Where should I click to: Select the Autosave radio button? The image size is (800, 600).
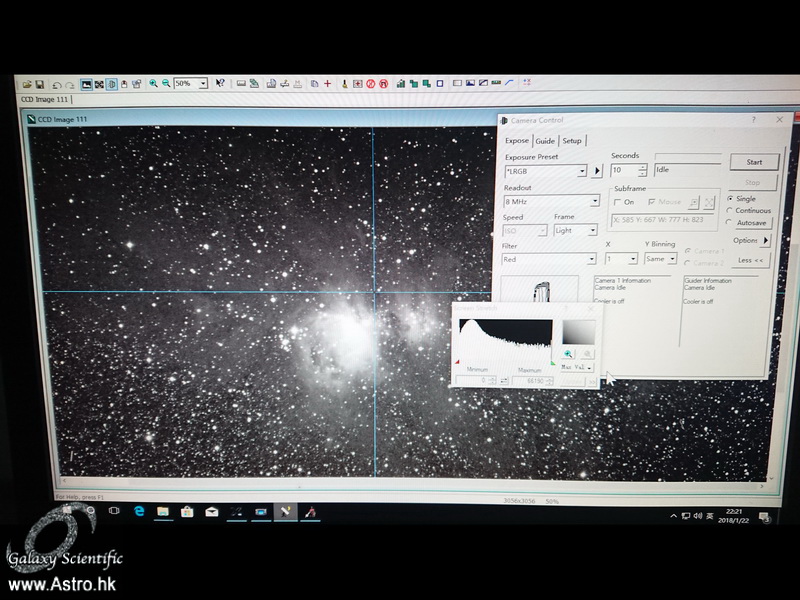[729, 223]
